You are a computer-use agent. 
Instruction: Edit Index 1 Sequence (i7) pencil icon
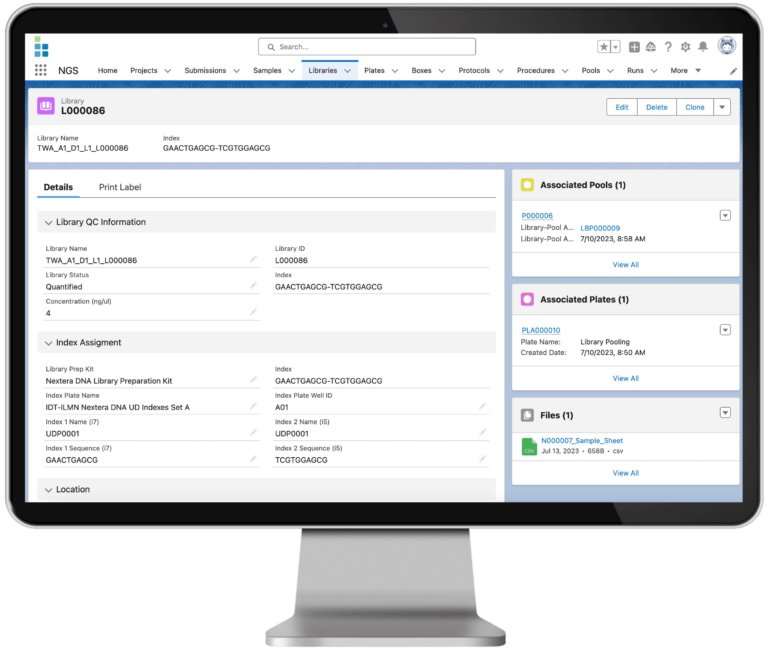click(x=253, y=459)
